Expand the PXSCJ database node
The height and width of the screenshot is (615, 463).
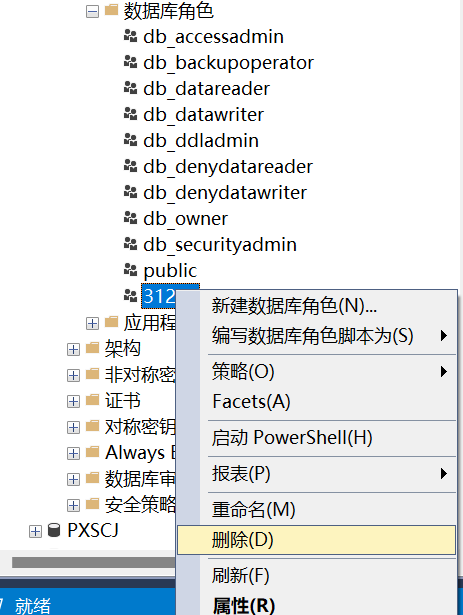click(35, 532)
